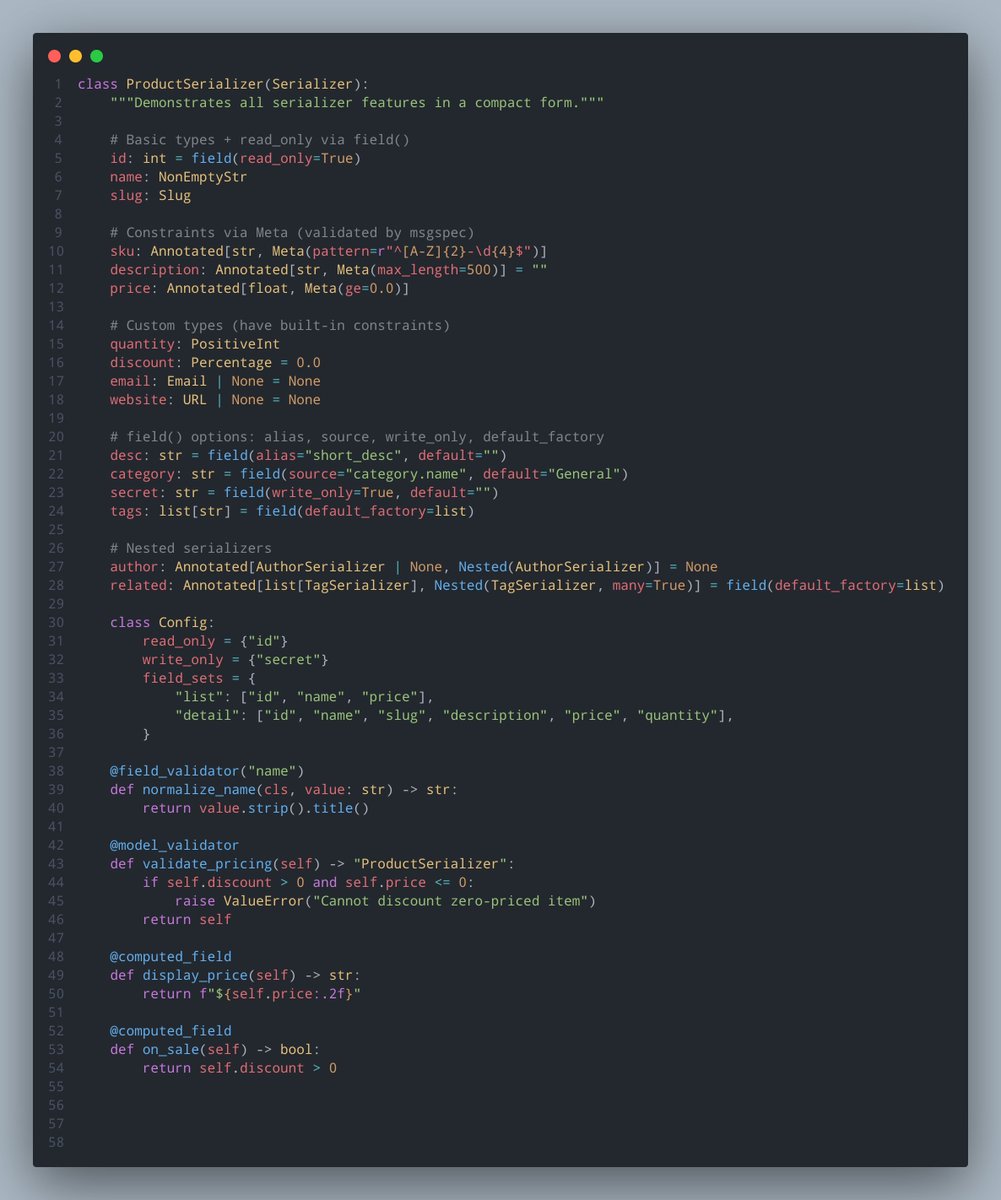Click the red close traffic light button
Image resolution: width=1001 pixels, height=1200 pixels.
point(54,56)
